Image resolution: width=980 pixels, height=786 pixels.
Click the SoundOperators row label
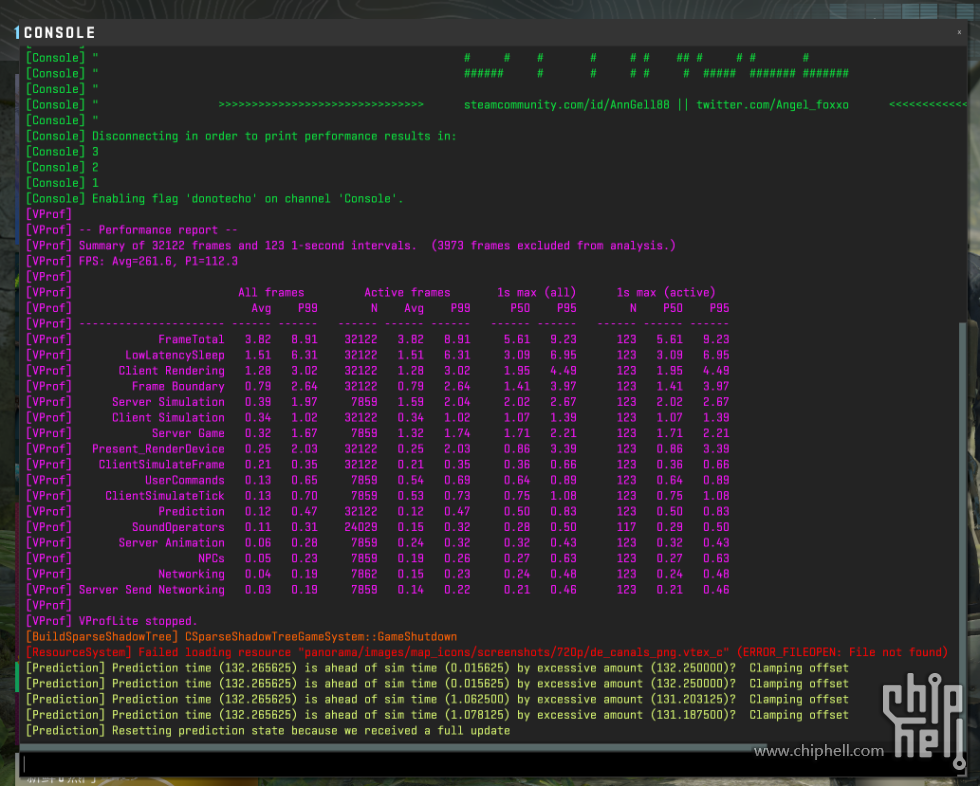coord(178,527)
